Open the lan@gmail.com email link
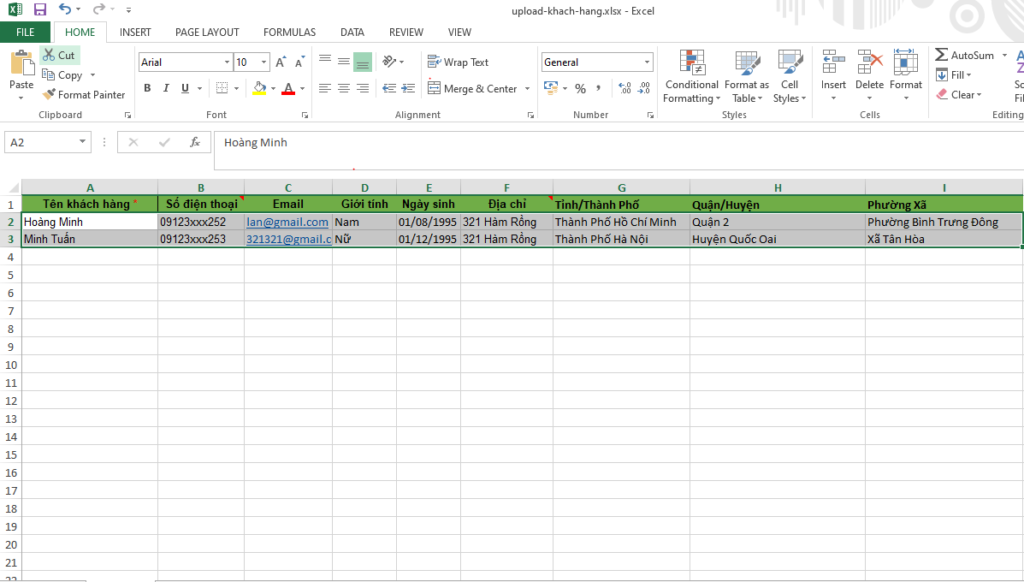The width and height of the screenshot is (1024, 582). [287, 222]
